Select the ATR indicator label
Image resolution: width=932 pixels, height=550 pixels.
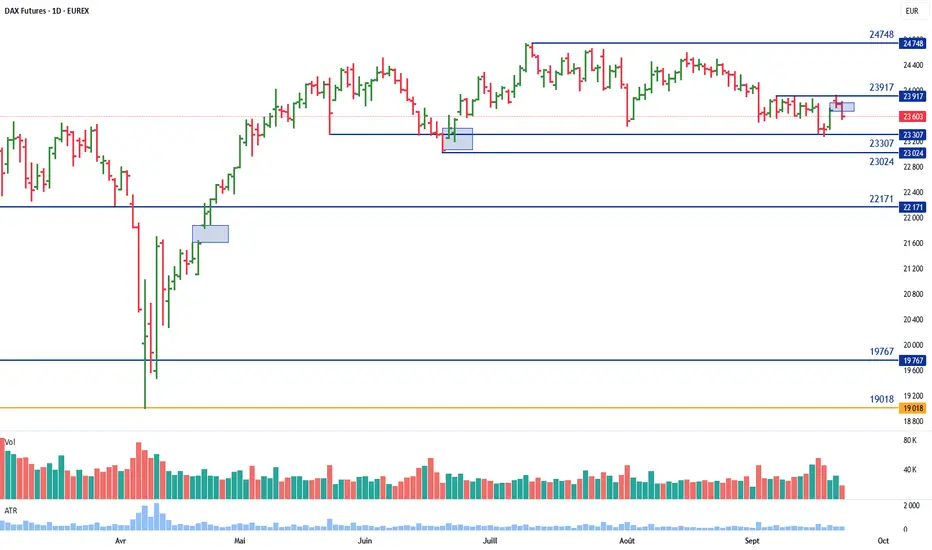(11, 509)
